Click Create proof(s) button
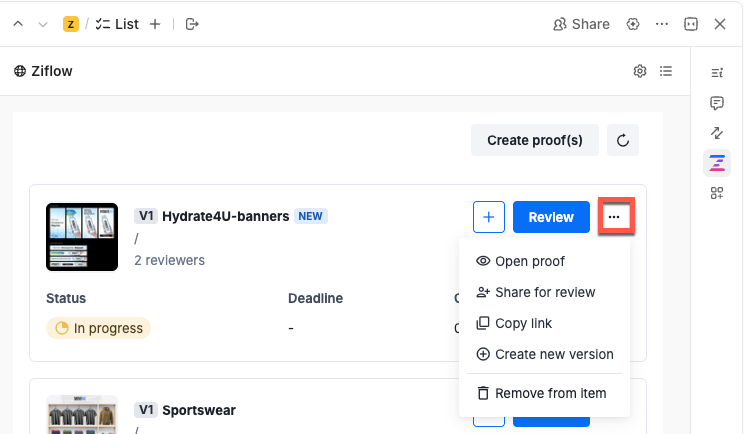Screen dimensions: 747x434 pos(535,140)
